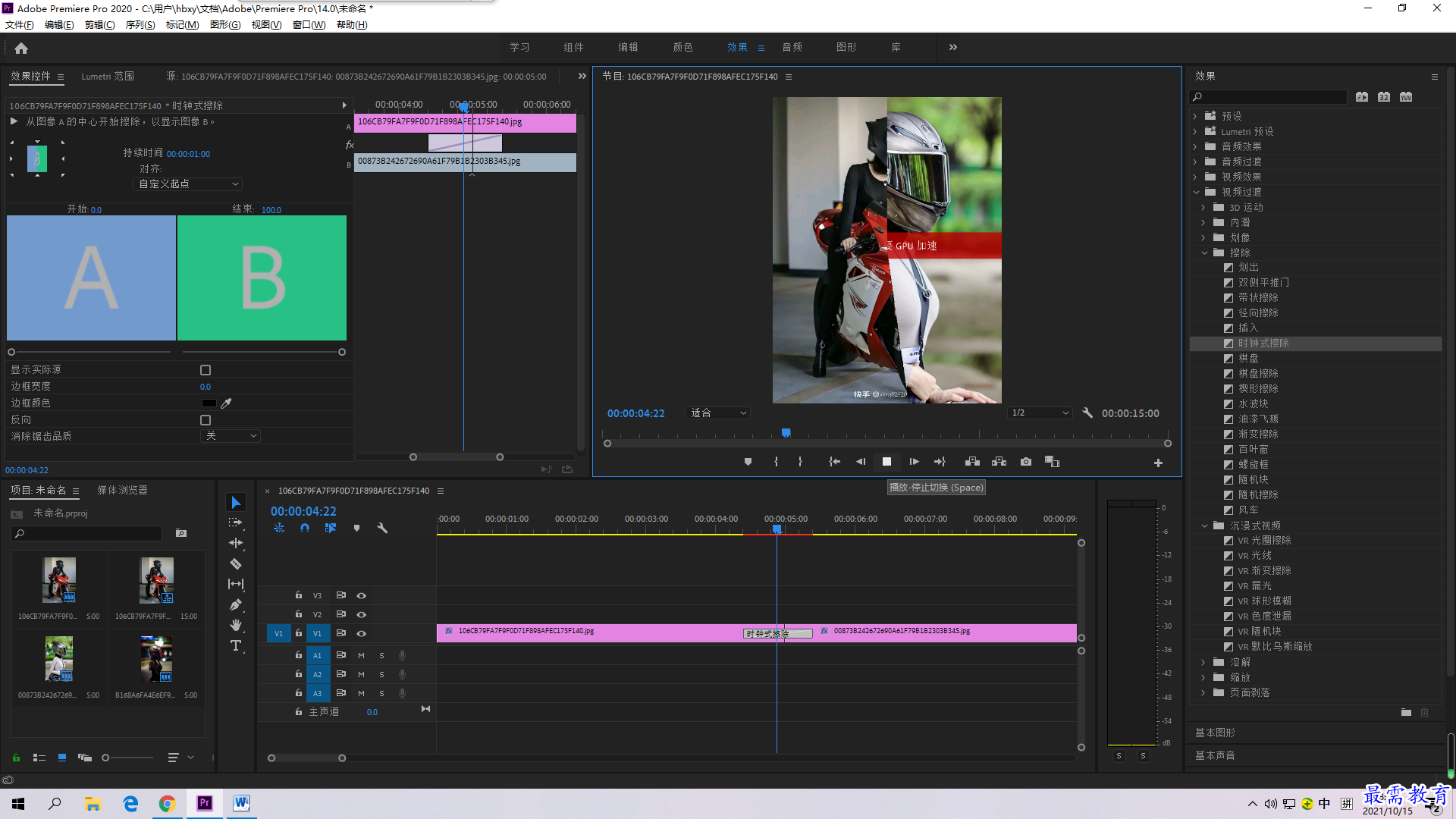Click the Lift button
Screen dimensions: 1456x819
point(972,462)
